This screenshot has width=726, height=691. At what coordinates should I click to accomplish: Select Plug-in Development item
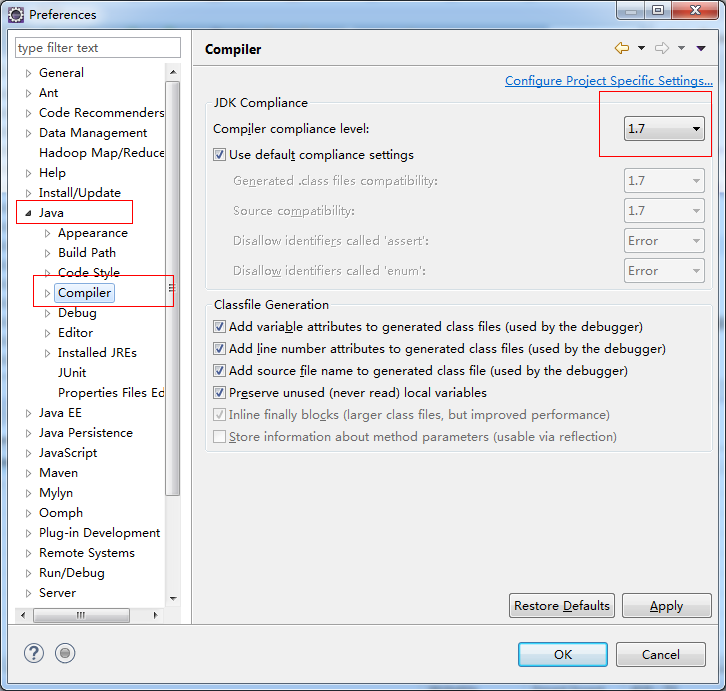click(x=100, y=533)
